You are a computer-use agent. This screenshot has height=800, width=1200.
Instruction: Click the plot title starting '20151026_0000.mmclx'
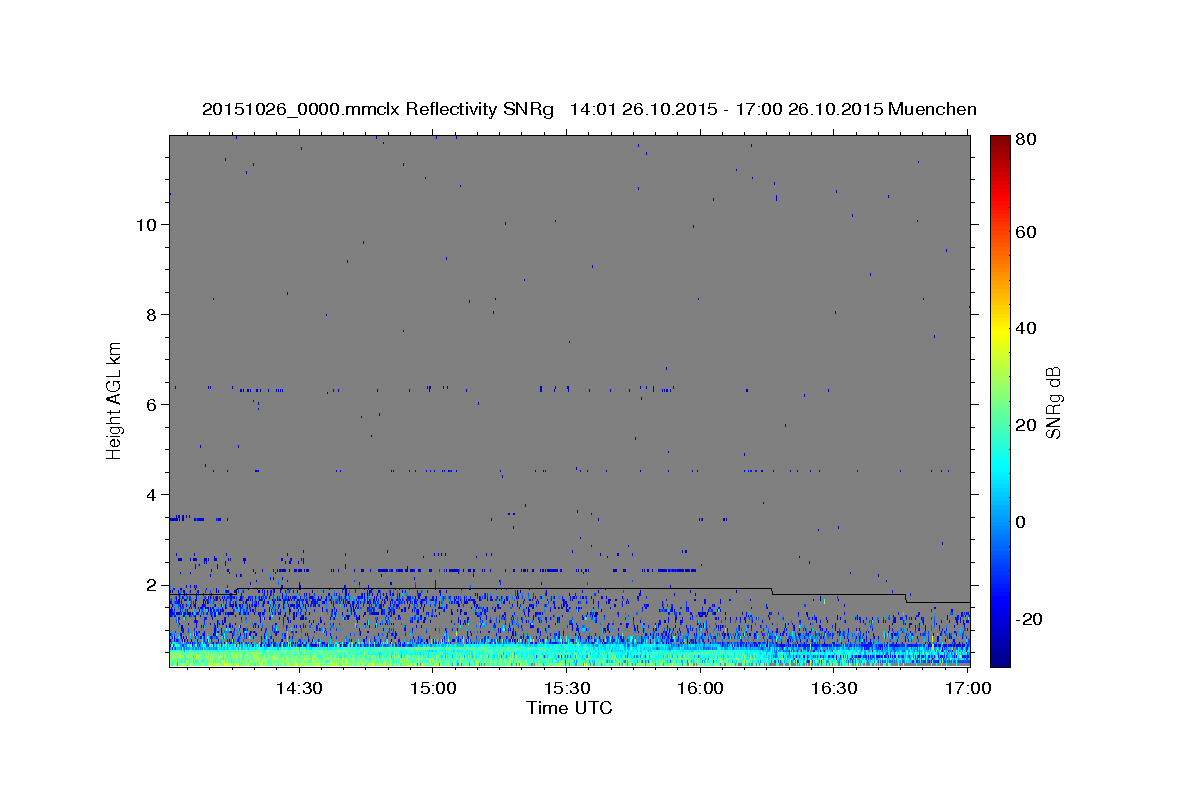coord(589,109)
